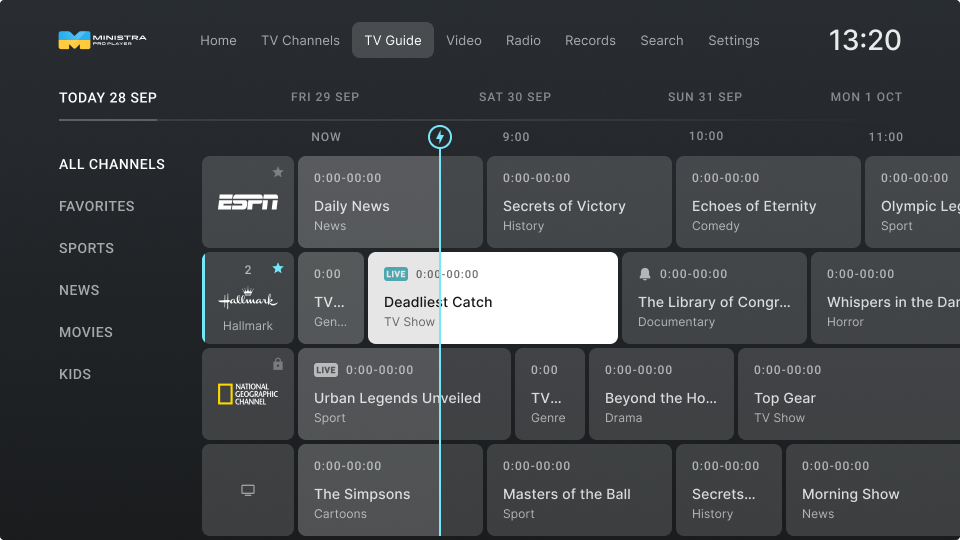This screenshot has width=960, height=540.
Task: Open the Search page
Action: [x=661, y=41]
